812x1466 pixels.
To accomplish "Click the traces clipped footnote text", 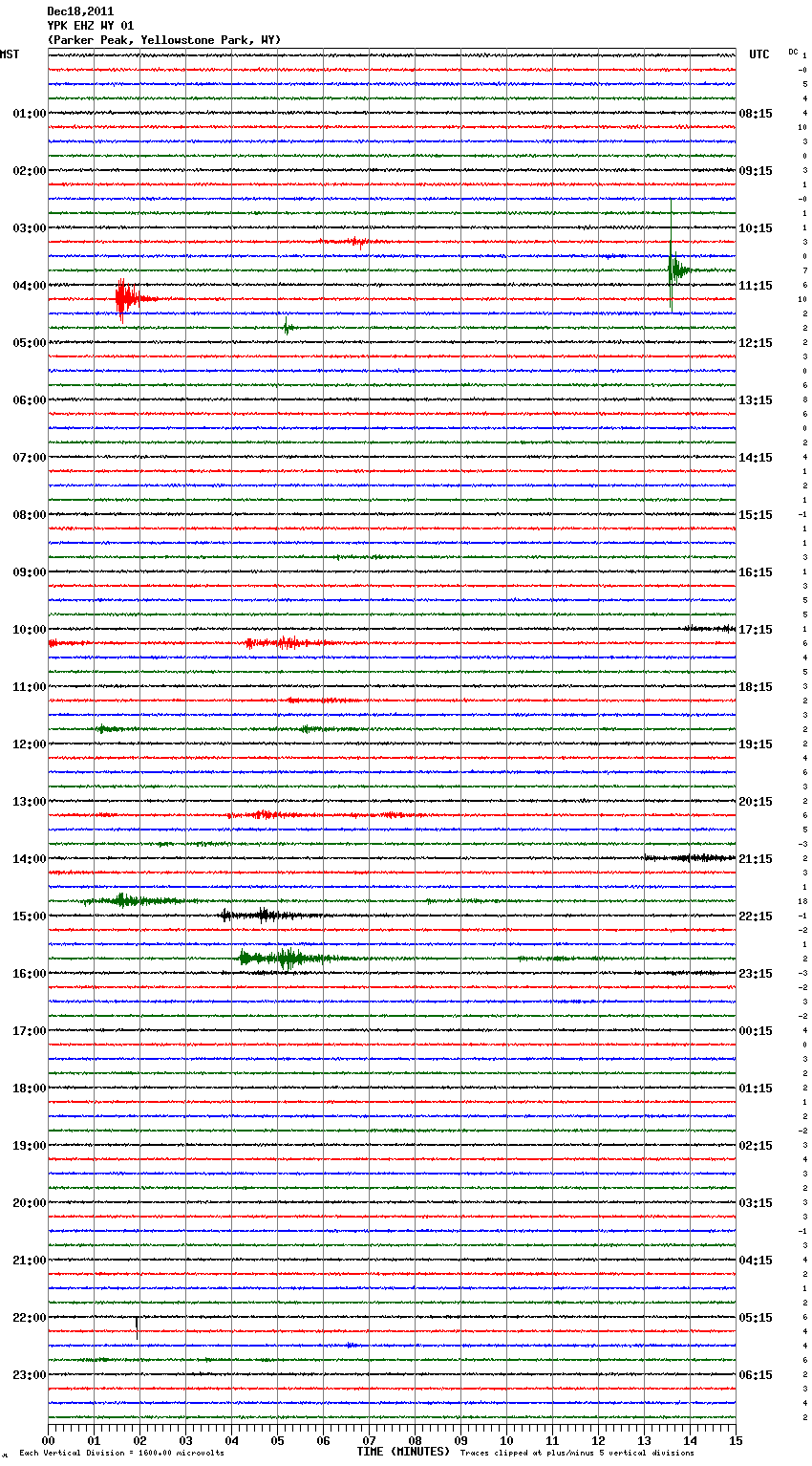I will [x=577, y=1454].
